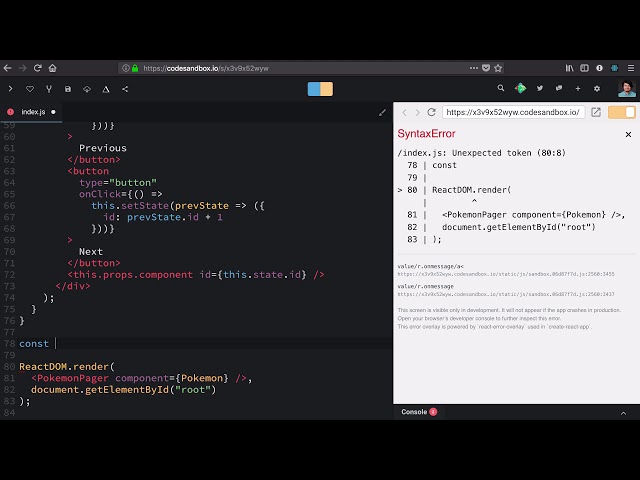640x480 pixels.
Task: Dismiss the SyntaxError overlay with X
Action: [629, 134]
